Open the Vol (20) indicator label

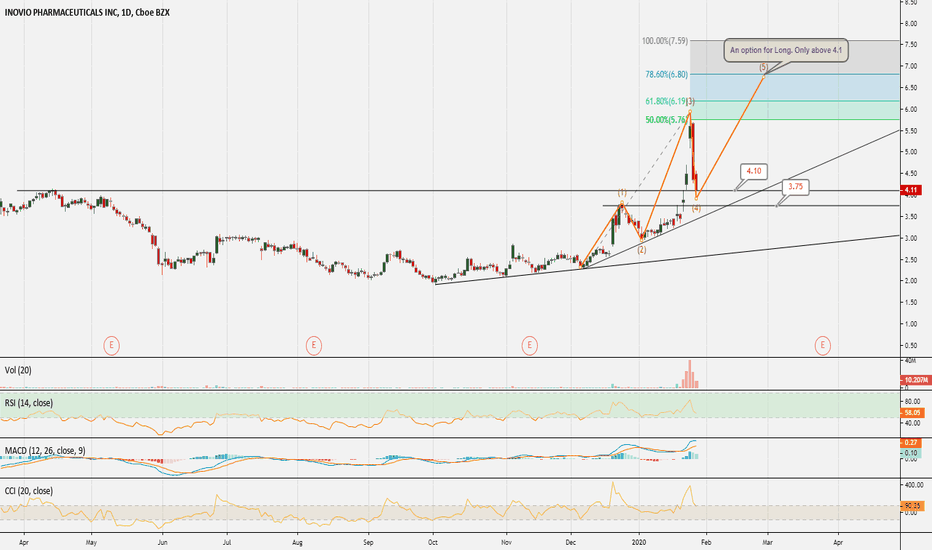tap(18, 370)
